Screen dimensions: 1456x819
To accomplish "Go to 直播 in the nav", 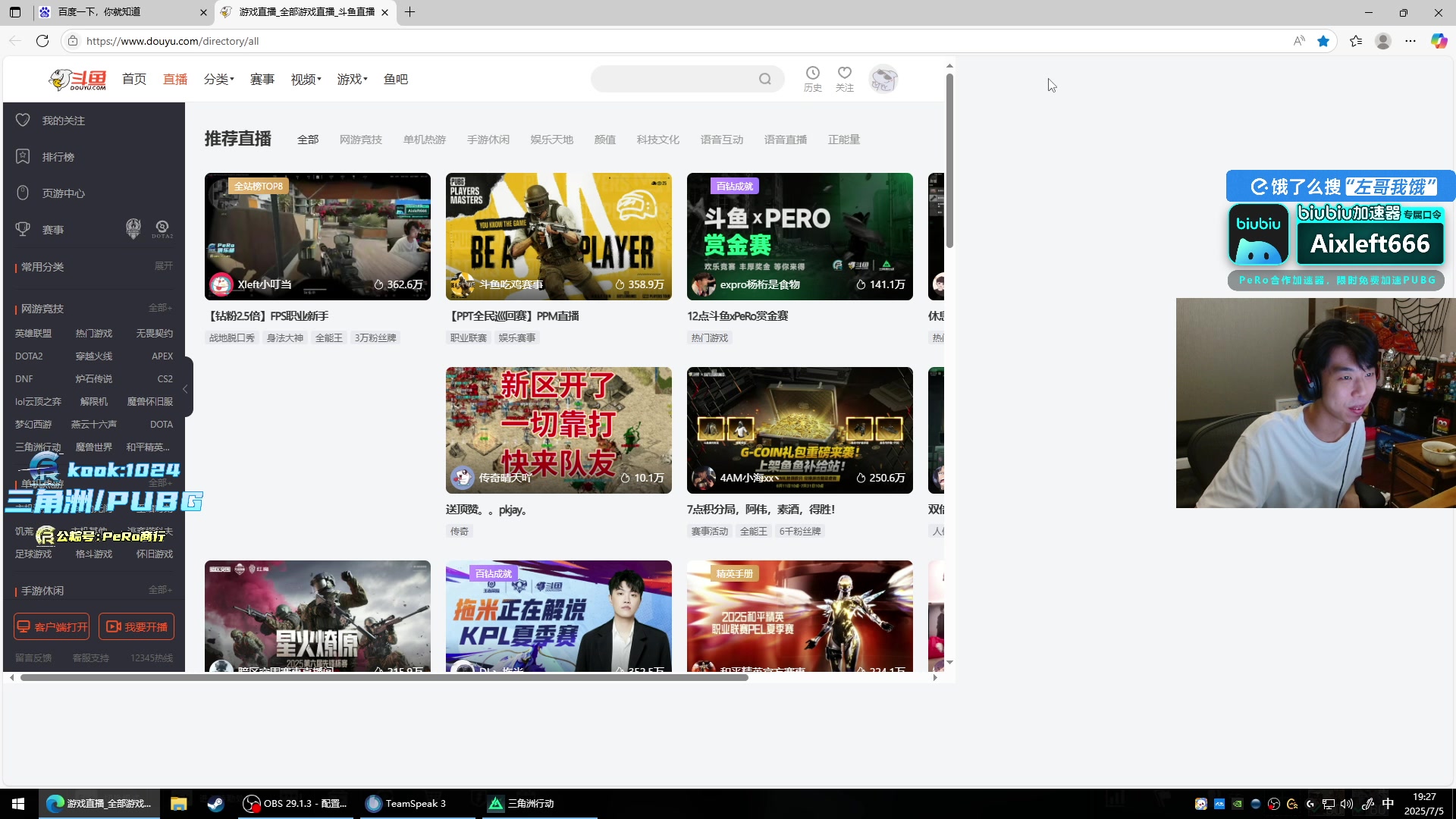I will coord(175,79).
